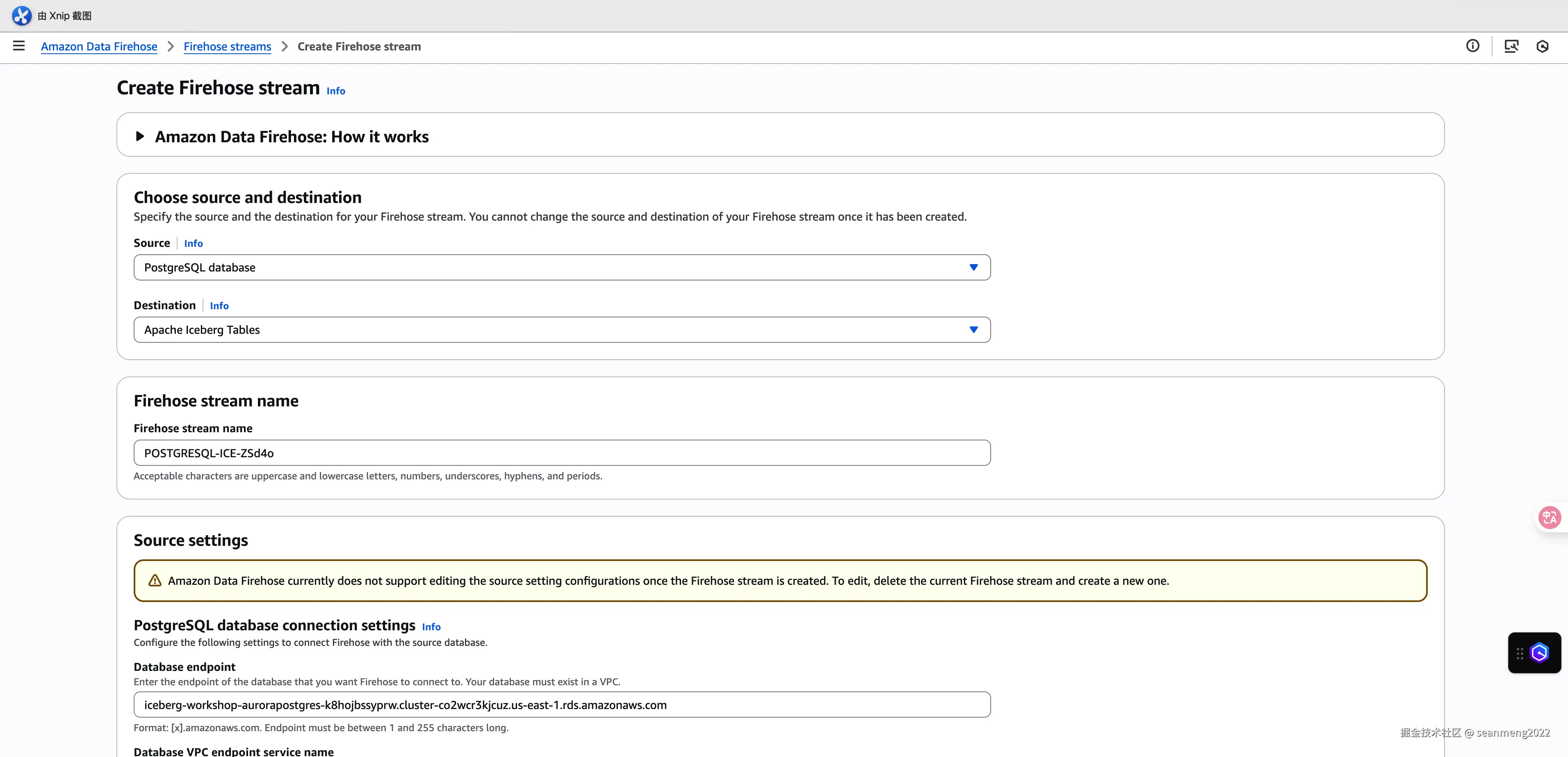1568x757 pixels.
Task: Click the Firehose stream name text field
Action: point(561,453)
